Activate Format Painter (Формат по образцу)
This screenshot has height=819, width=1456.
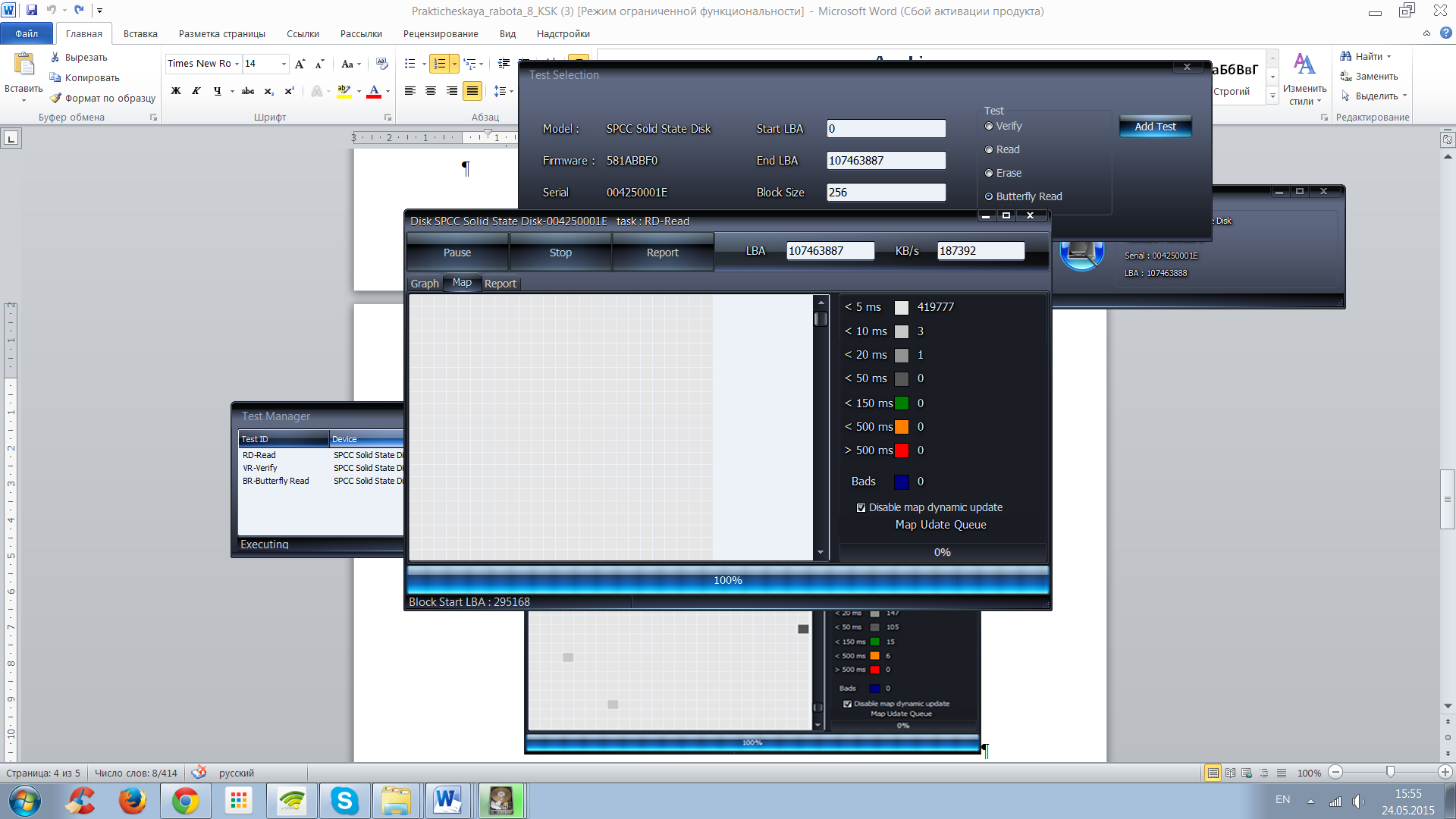coord(103,99)
